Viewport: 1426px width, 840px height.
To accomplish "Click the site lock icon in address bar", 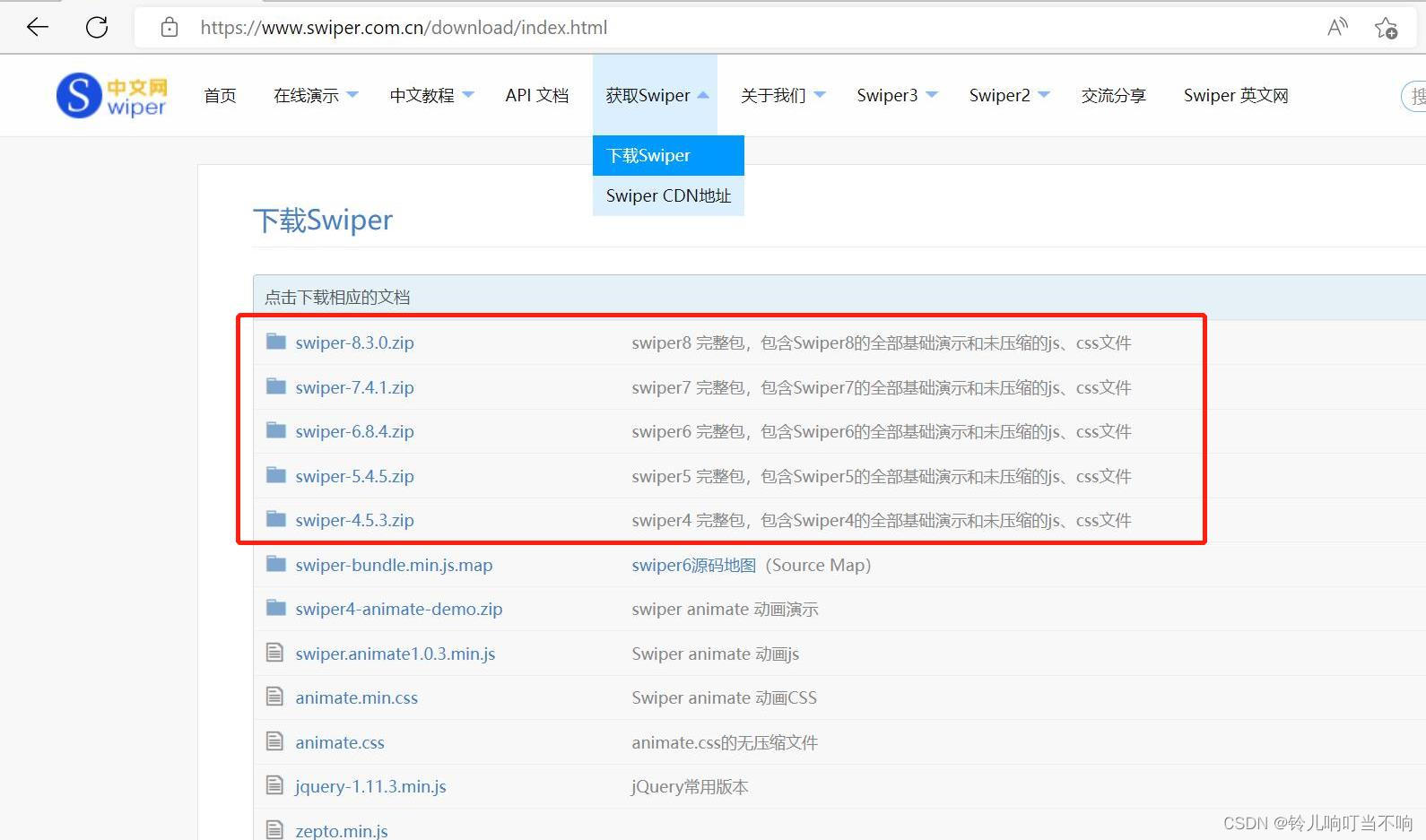I will 170,27.
